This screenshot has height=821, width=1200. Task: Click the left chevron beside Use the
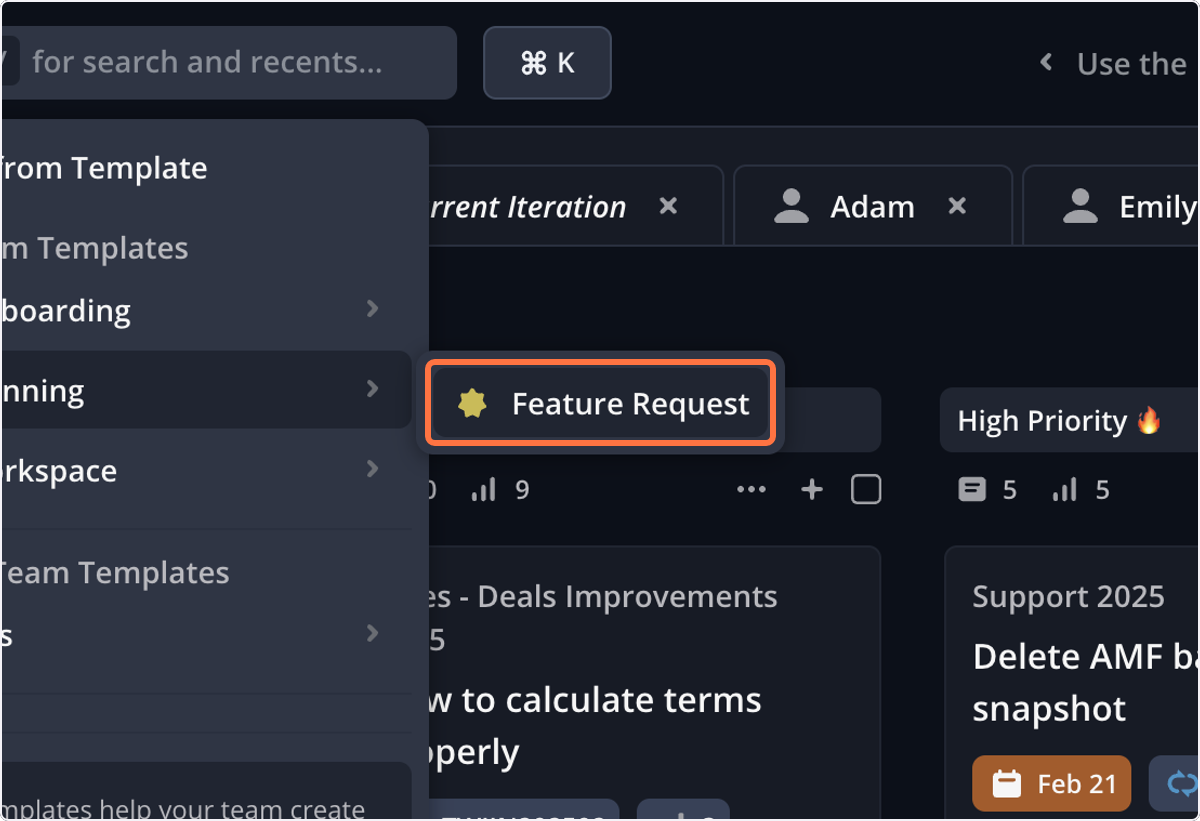(1046, 63)
